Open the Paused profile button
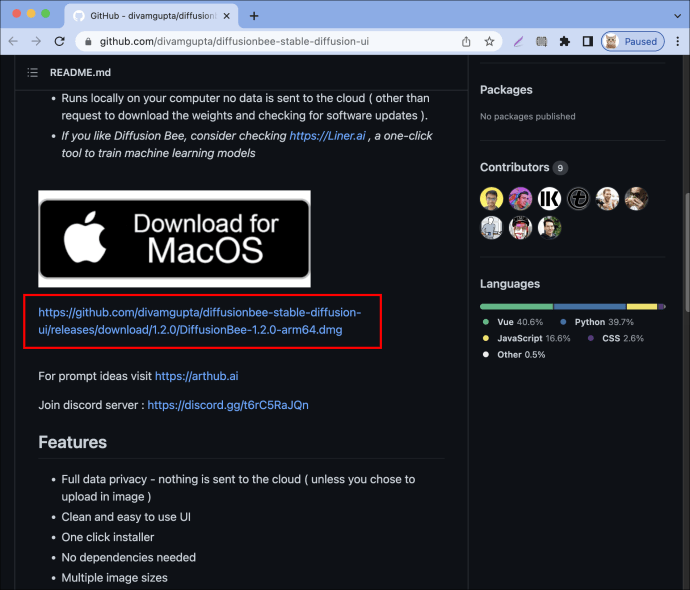This screenshot has height=590, width=690. [x=633, y=41]
